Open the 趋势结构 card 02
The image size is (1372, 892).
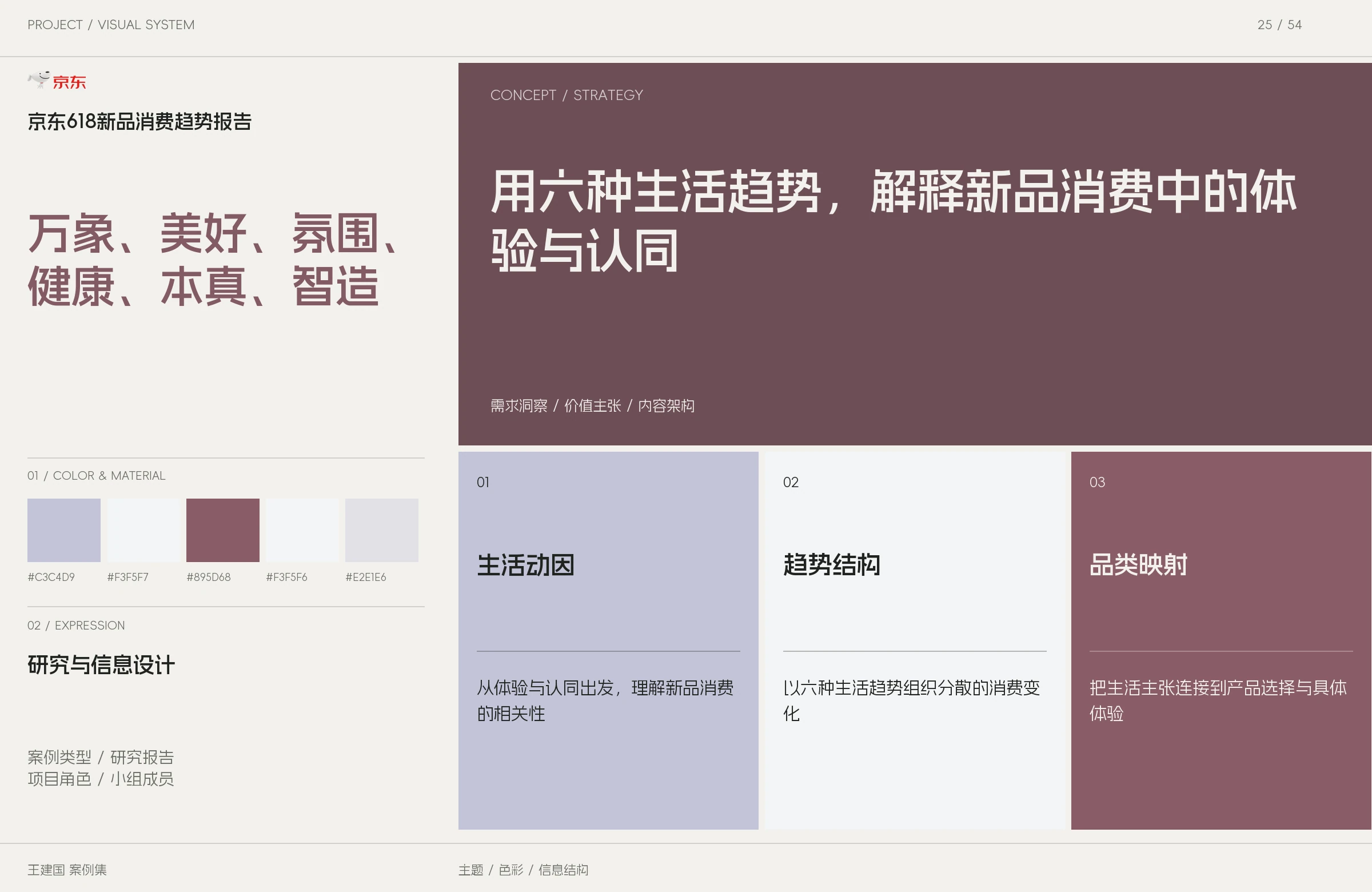[x=915, y=640]
